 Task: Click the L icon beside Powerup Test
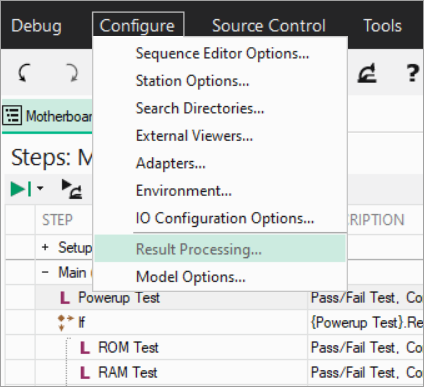click(x=65, y=298)
